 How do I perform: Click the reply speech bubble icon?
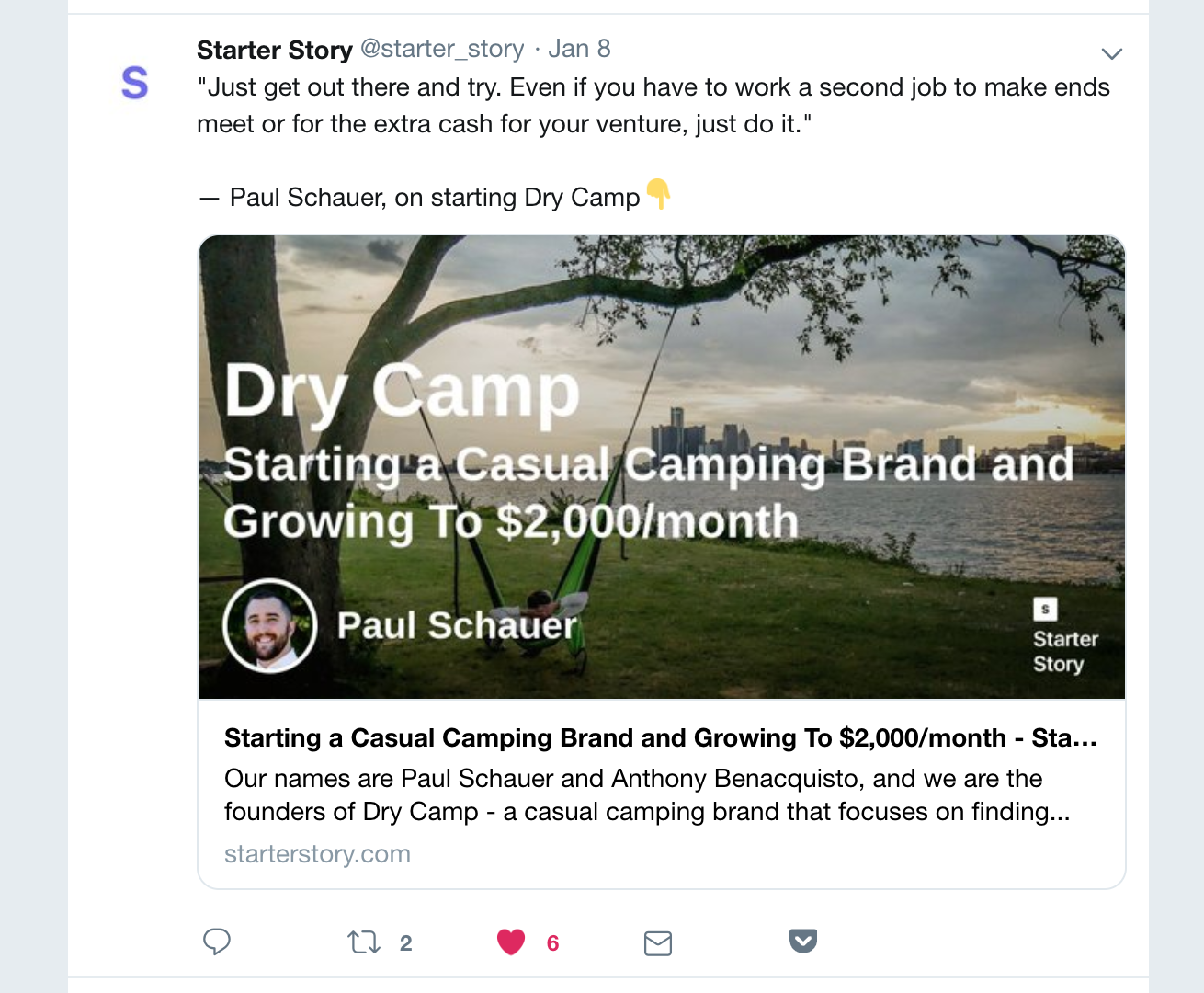217,942
